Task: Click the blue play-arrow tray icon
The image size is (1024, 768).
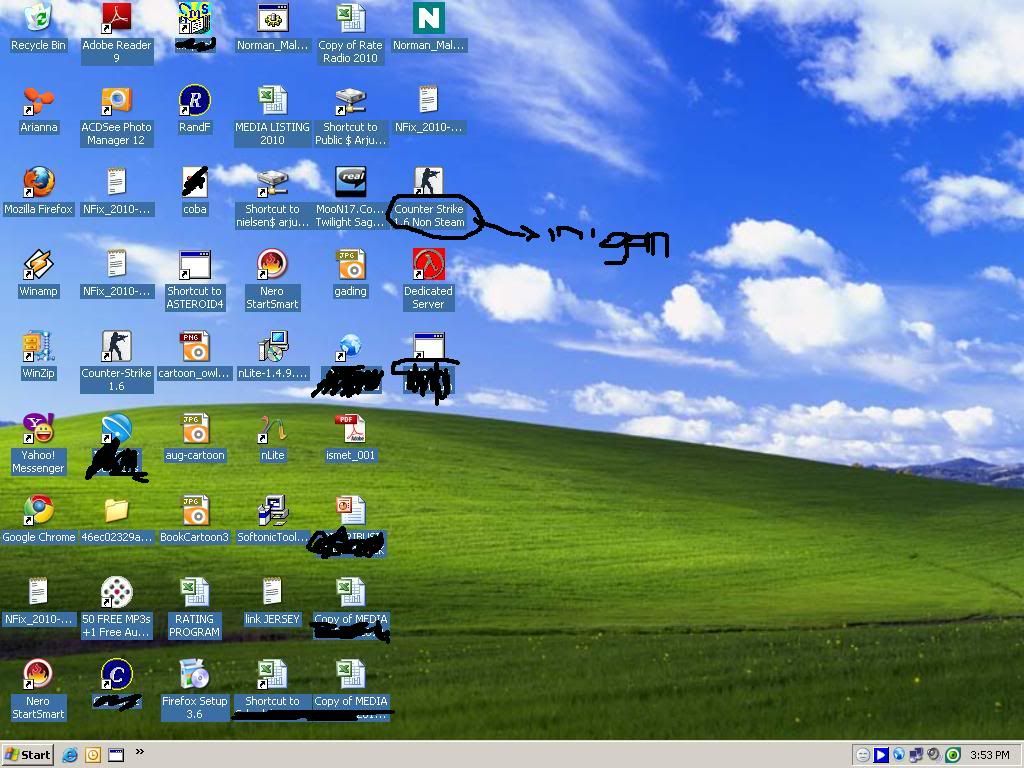Action: pyautogui.click(x=880, y=755)
